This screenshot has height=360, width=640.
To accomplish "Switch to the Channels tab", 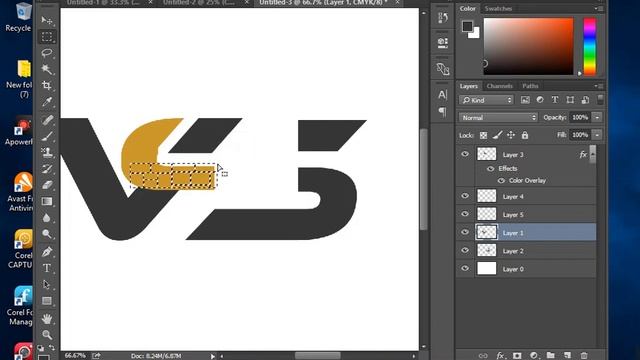I will 500,86.
